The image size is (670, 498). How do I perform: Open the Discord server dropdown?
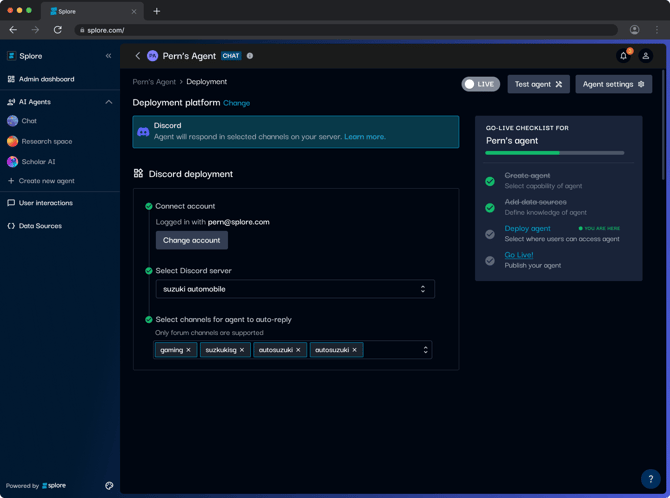tap(295, 289)
